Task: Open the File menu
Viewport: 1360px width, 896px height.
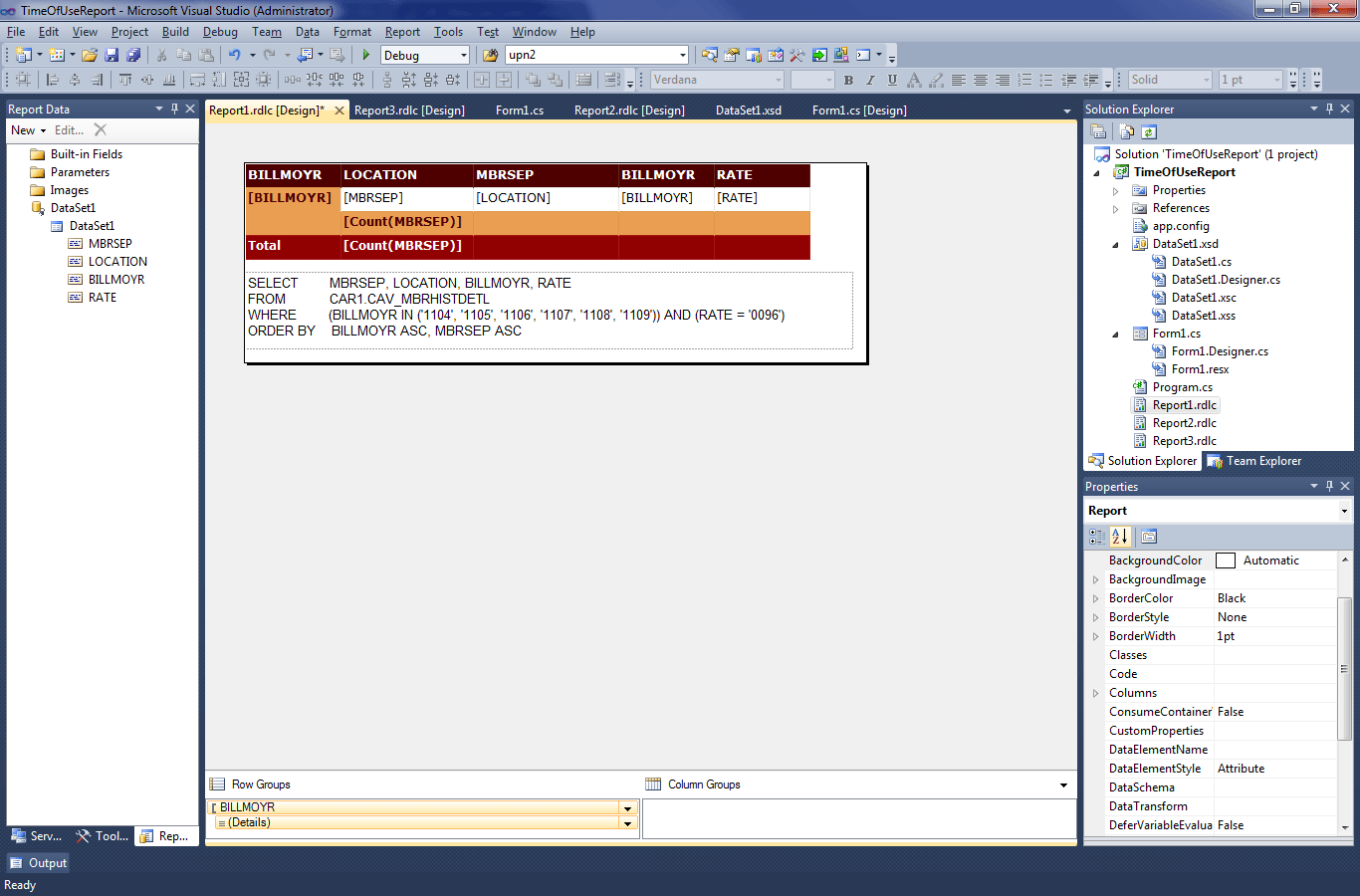Action: tap(16, 32)
